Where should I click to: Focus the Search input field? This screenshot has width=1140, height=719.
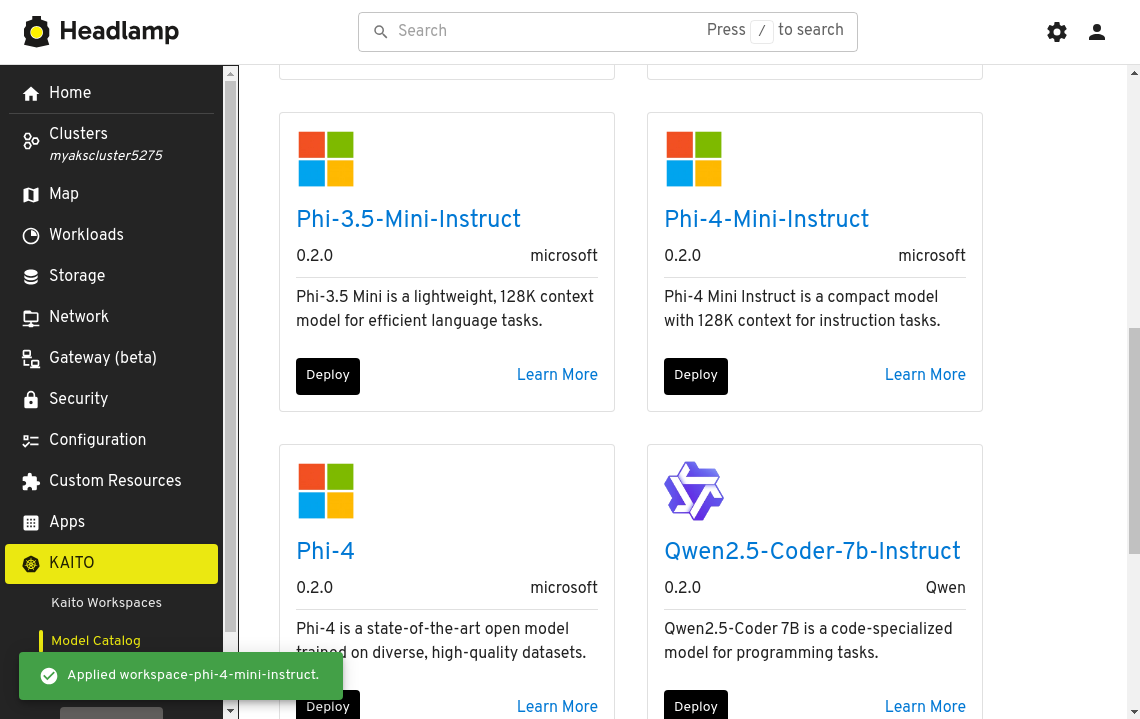click(540, 31)
